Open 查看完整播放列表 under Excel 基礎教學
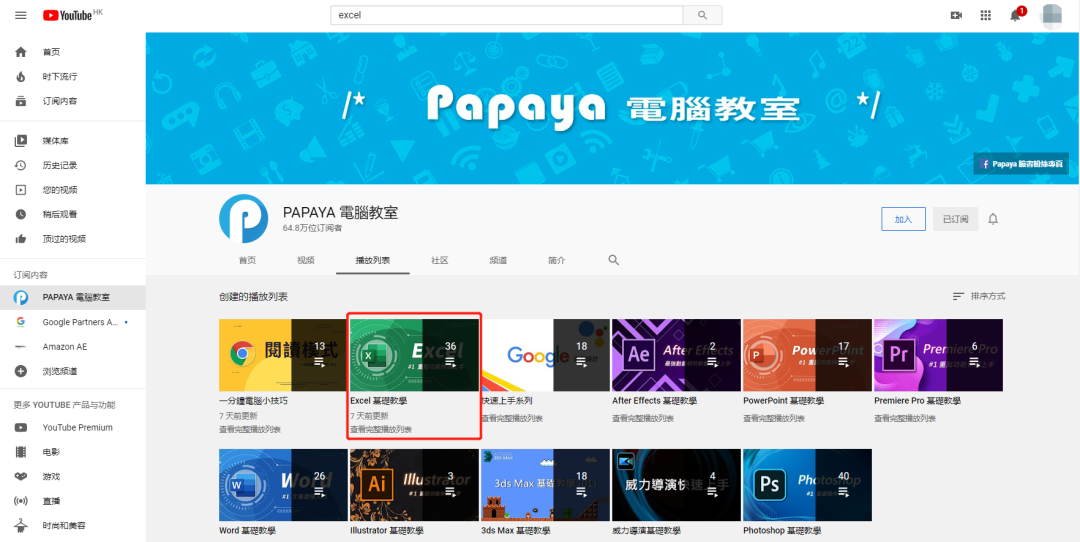The image size is (1080, 542). 381,430
